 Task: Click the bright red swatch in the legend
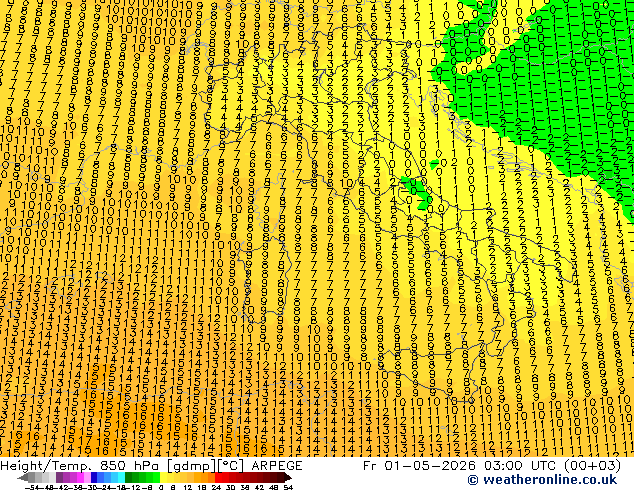218,477
